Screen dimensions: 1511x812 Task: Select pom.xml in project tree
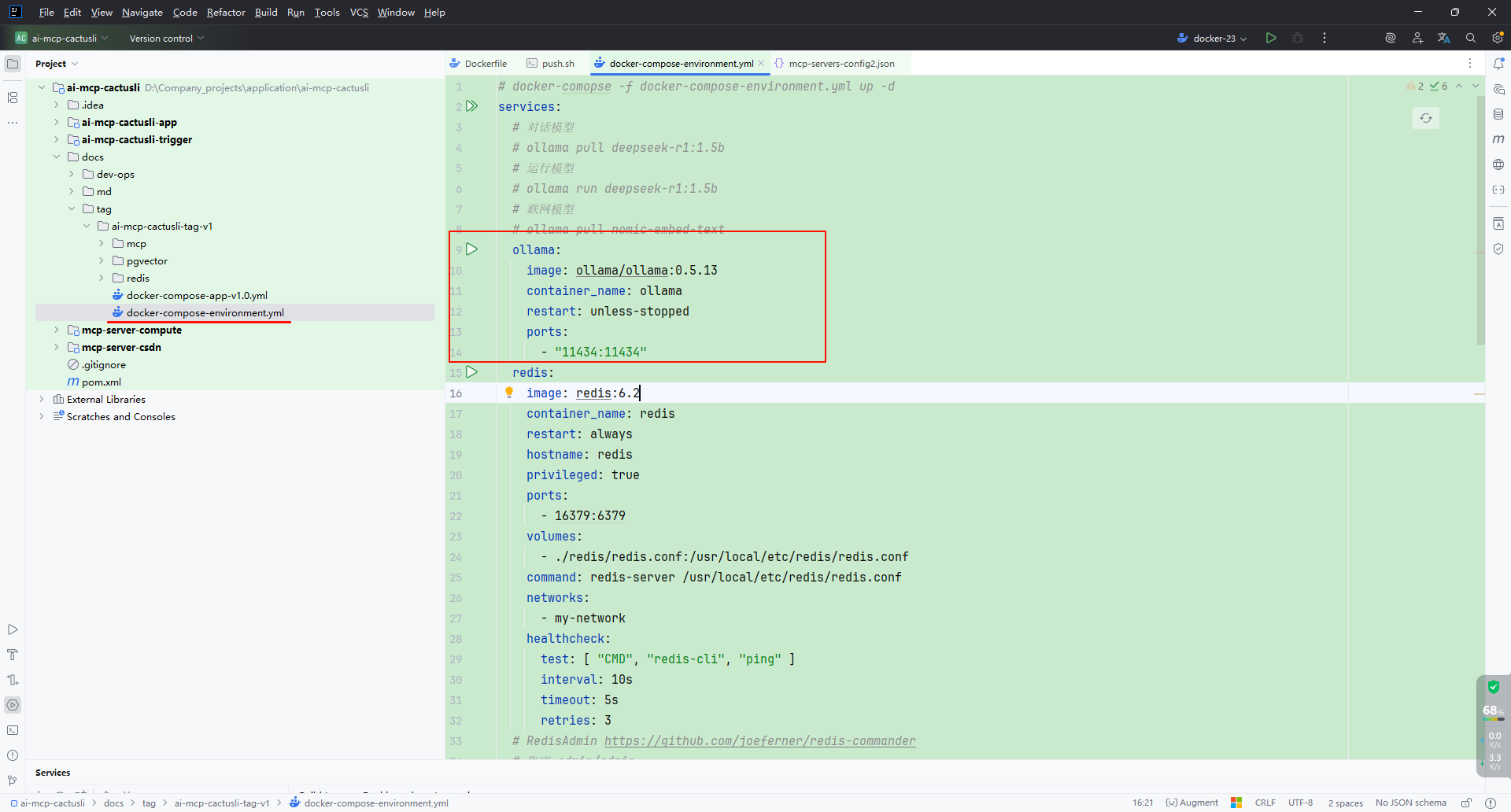point(102,382)
